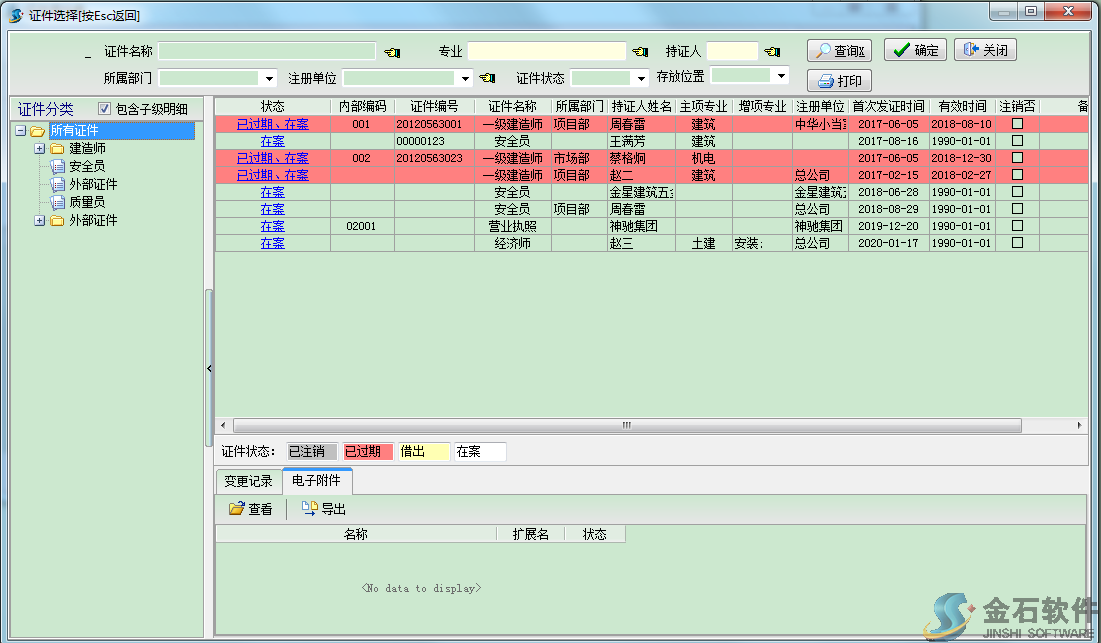Click into the 证件名称 input field
This screenshot has width=1101, height=643.
click(x=266, y=51)
